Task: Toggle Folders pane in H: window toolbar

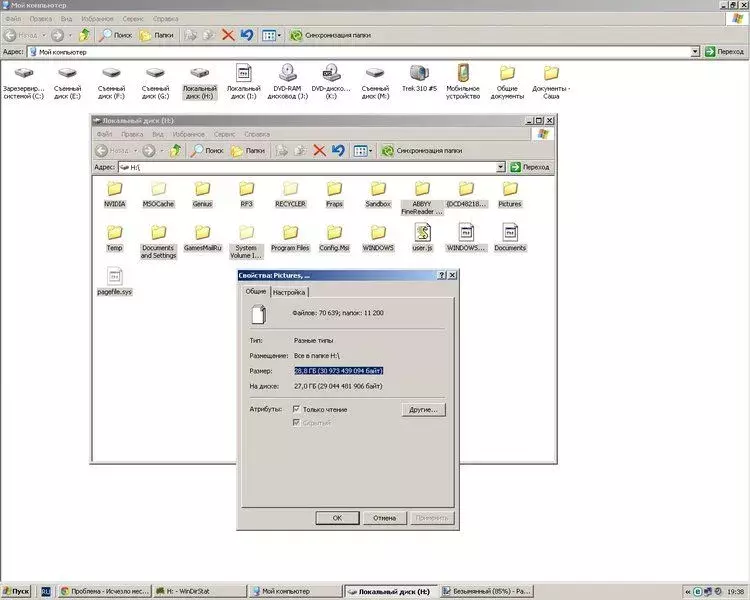Action: click(x=248, y=151)
